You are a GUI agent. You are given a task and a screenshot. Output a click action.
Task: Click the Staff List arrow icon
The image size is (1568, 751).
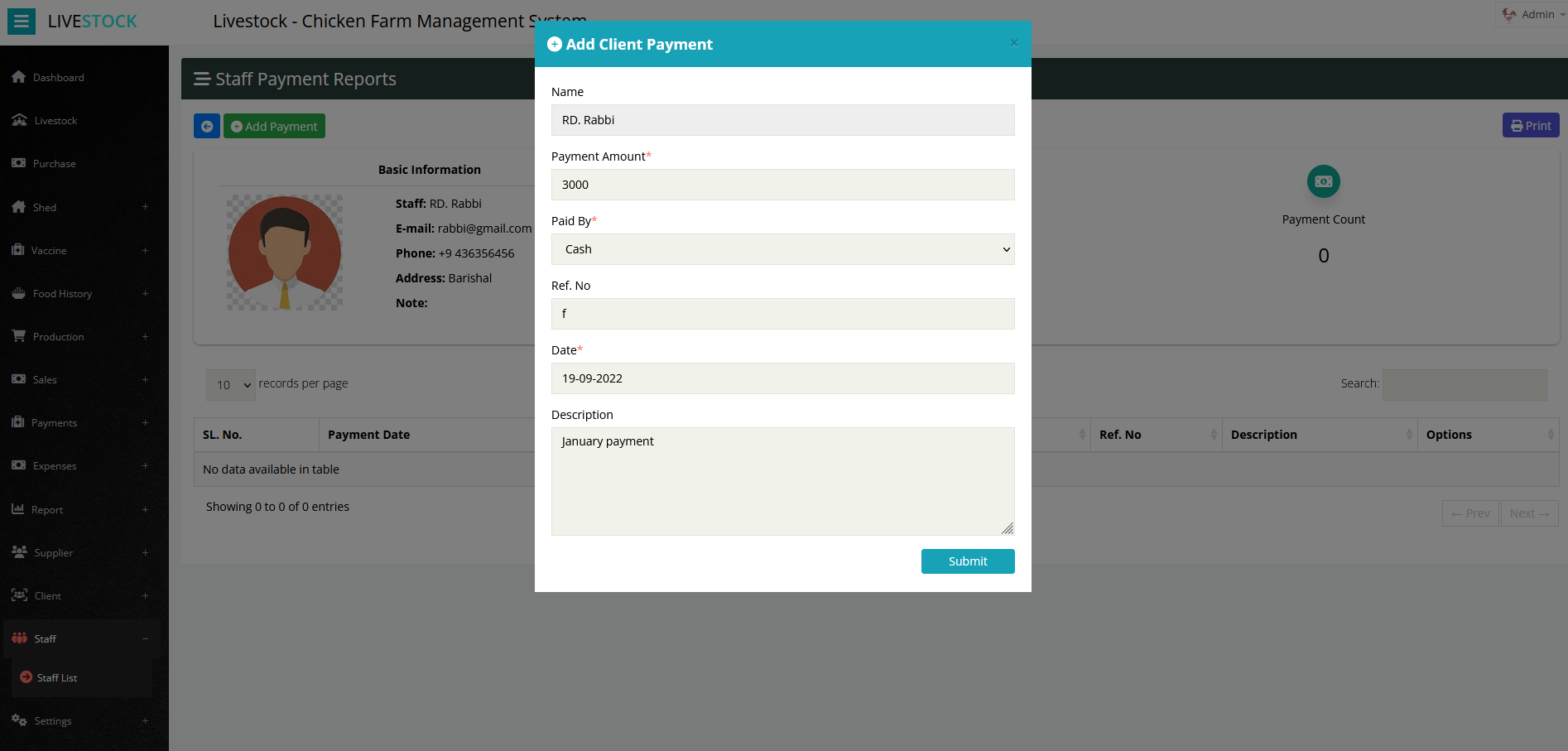coord(26,677)
